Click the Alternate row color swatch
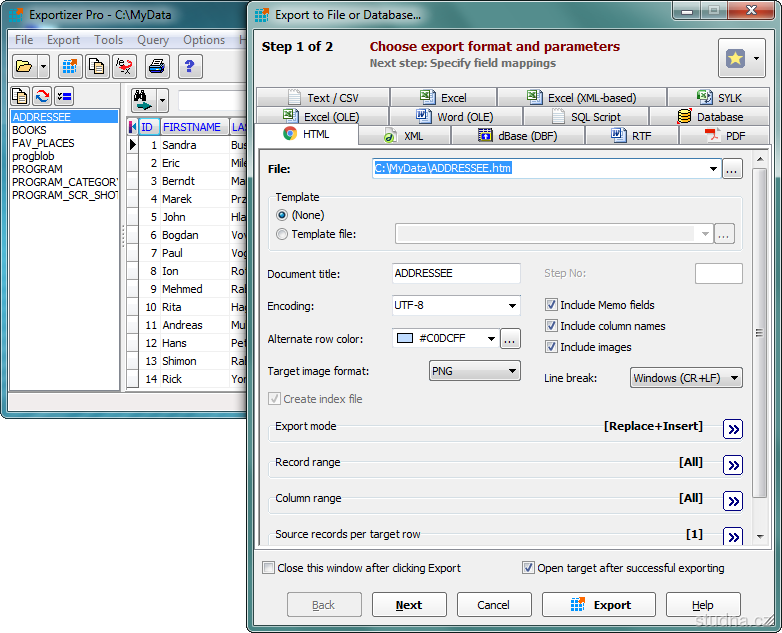 pos(405,339)
